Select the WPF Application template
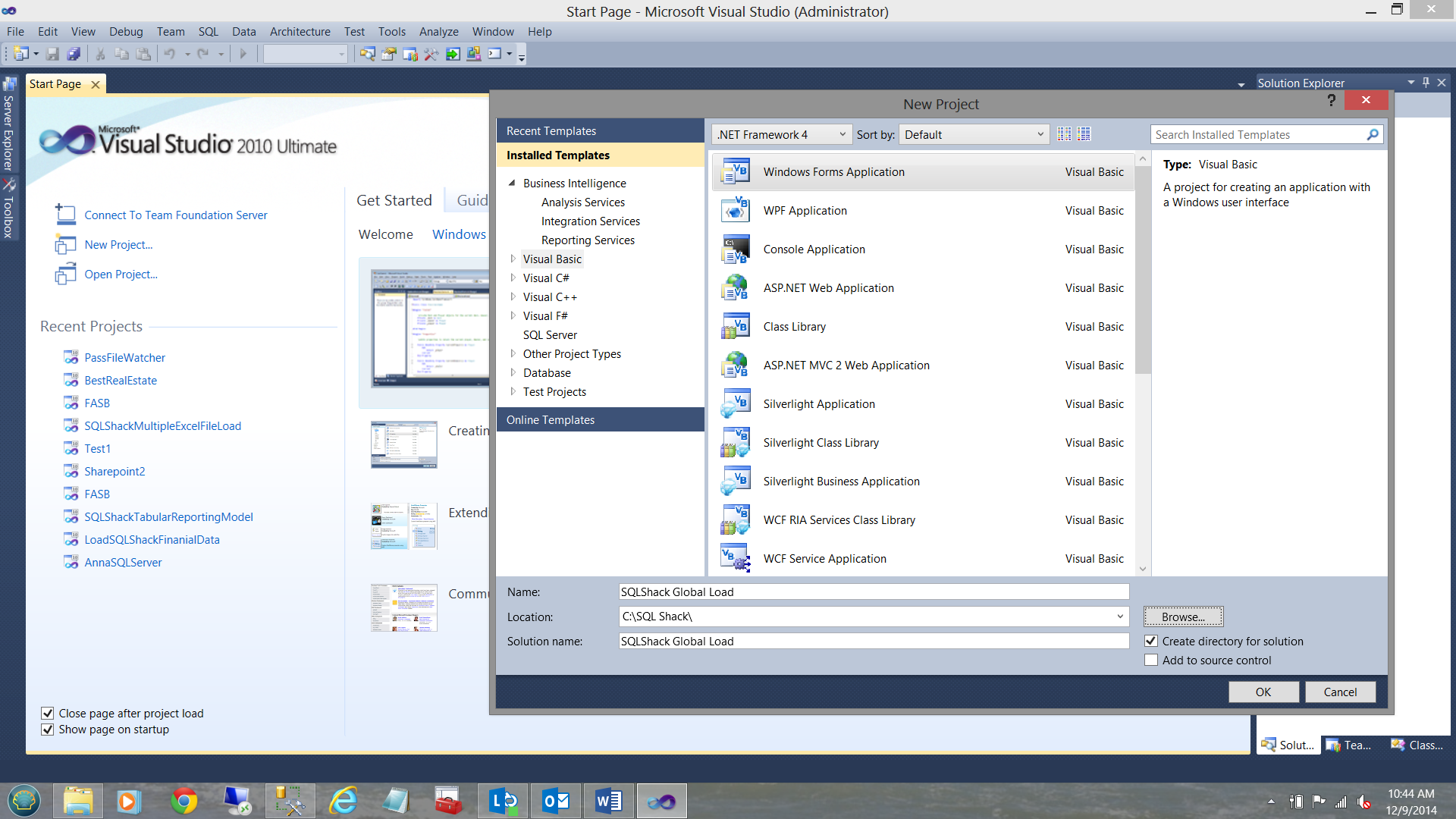The image size is (1456, 819). click(805, 210)
